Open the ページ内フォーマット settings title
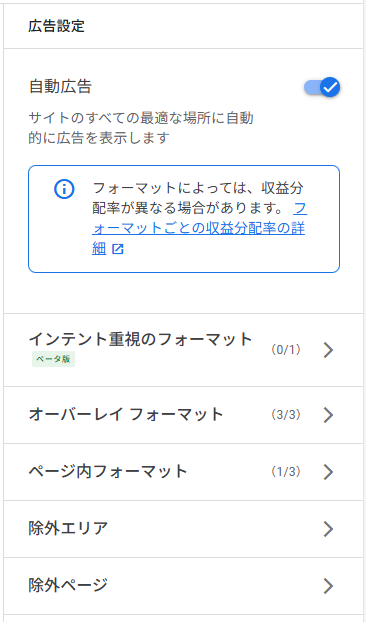Viewport: 366px width, 622px height. (108, 472)
